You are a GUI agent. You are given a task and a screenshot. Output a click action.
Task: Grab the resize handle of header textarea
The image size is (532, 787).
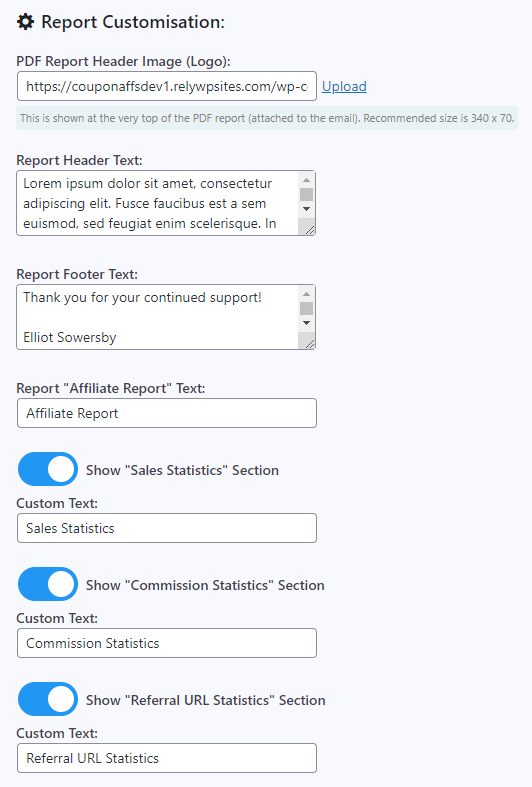point(310,230)
